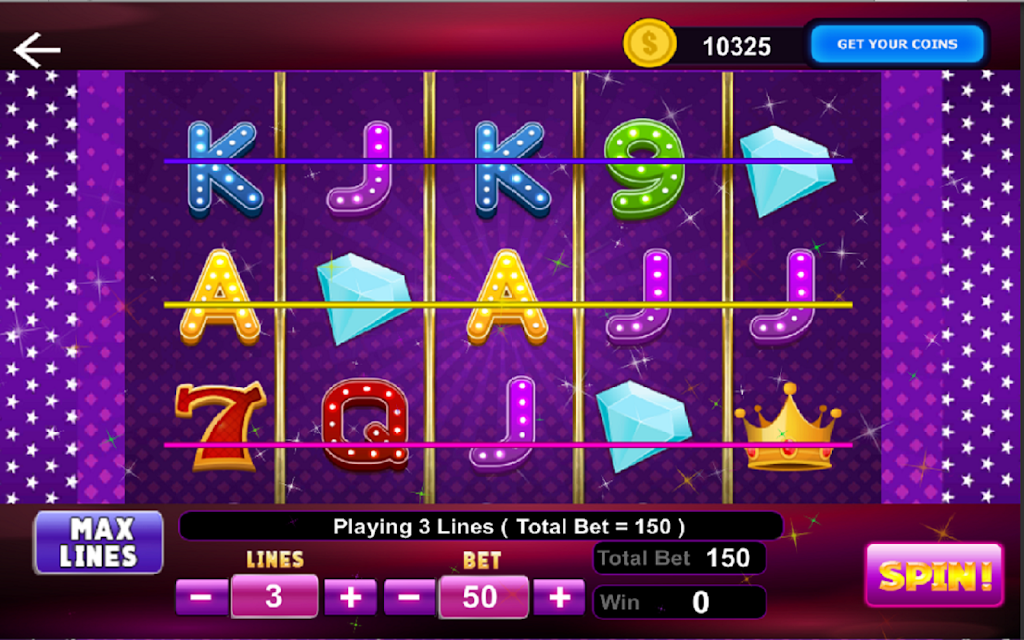1024x640 pixels.
Task: Increase the bet amount
Action: pyautogui.click(x=559, y=598)
